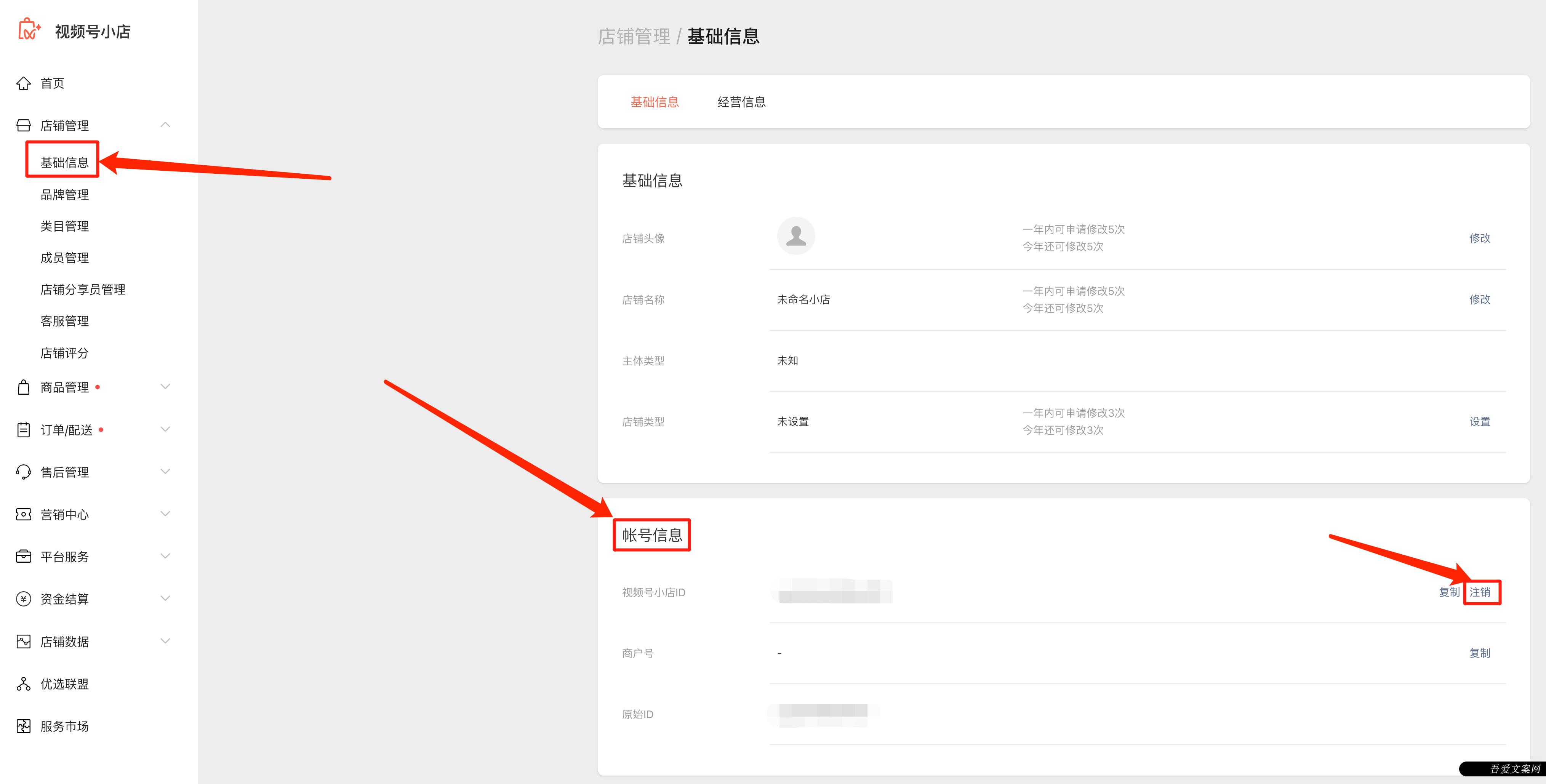The image size is (1546, 784).
Task: Click 店铺管理 in the breadcrumb
Action: pos(634,37)
